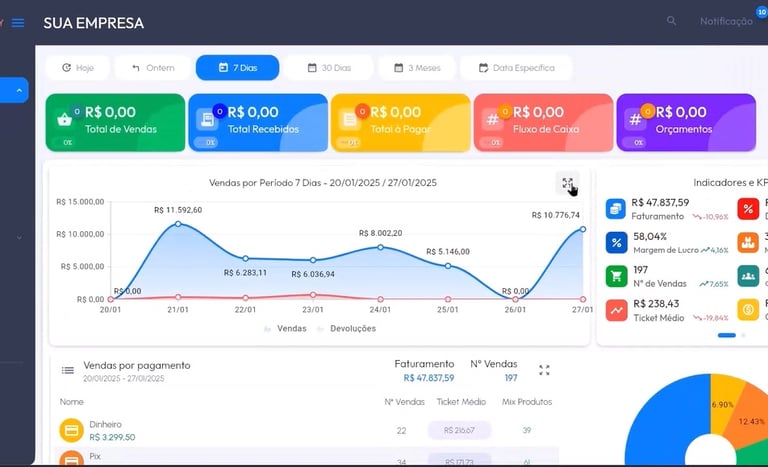Click the Dinheiro payment card icon
Image resolution: width=768 pixels, height=467 pixels.
[x=72, y=430]
